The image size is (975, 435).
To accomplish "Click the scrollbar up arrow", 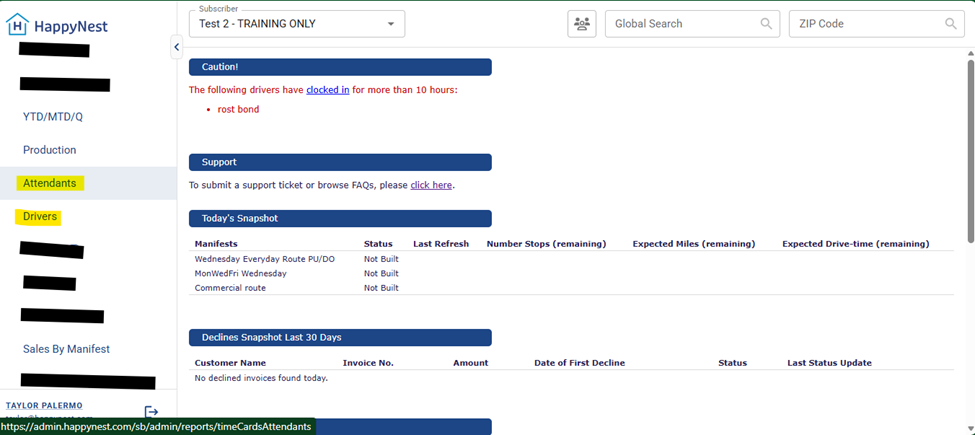I will point(969,52).
